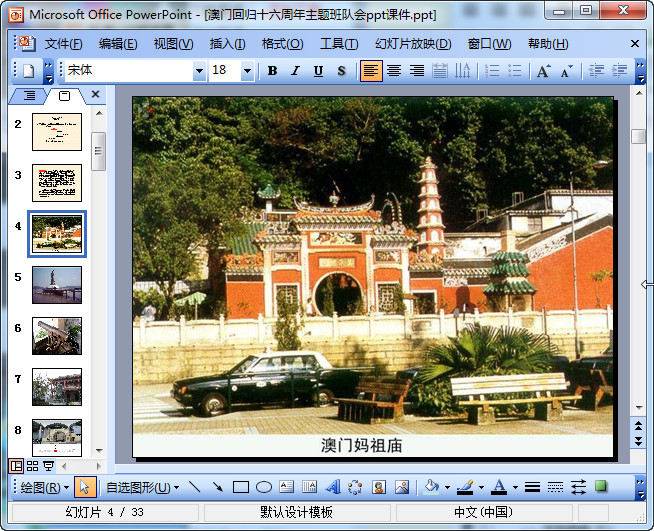
Task: Align text to the right
Action: 417,71
